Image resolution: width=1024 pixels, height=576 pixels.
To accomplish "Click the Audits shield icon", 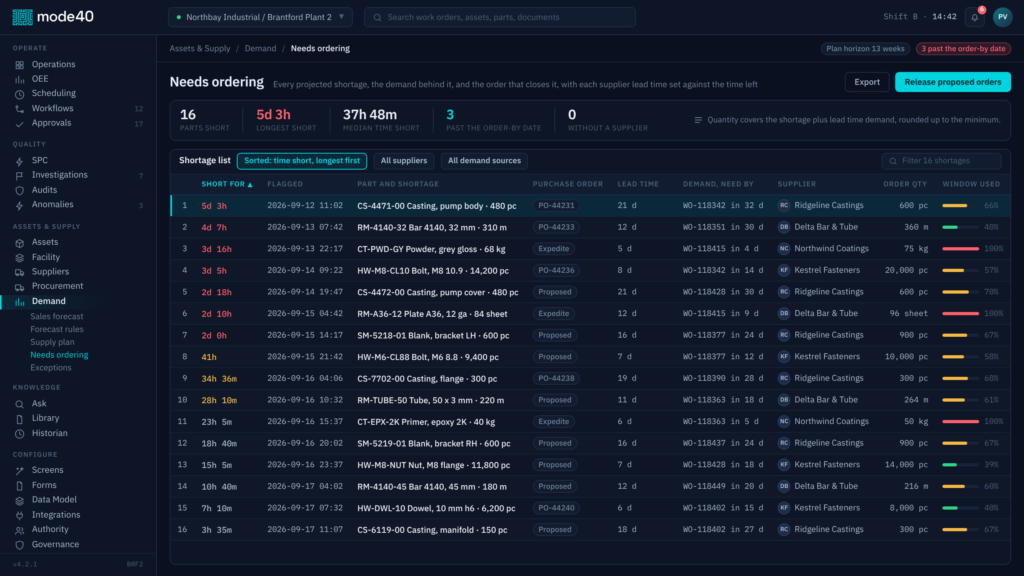I will (20, 190).
